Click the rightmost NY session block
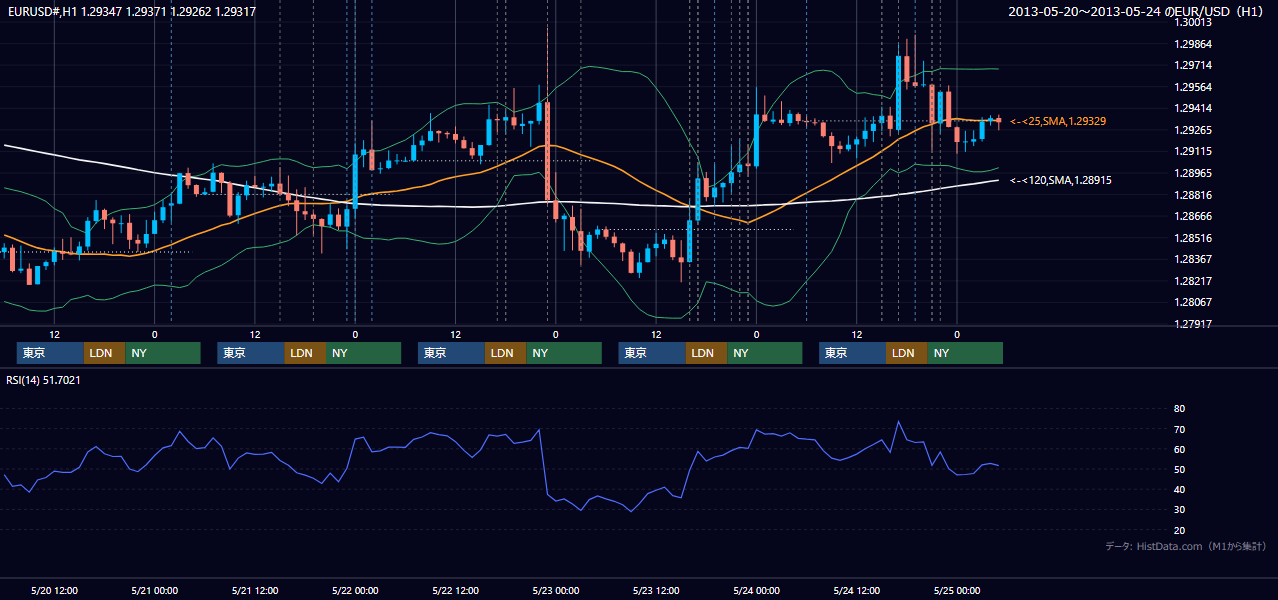This screenshot has width=1278, height=600. pos(965,353)
